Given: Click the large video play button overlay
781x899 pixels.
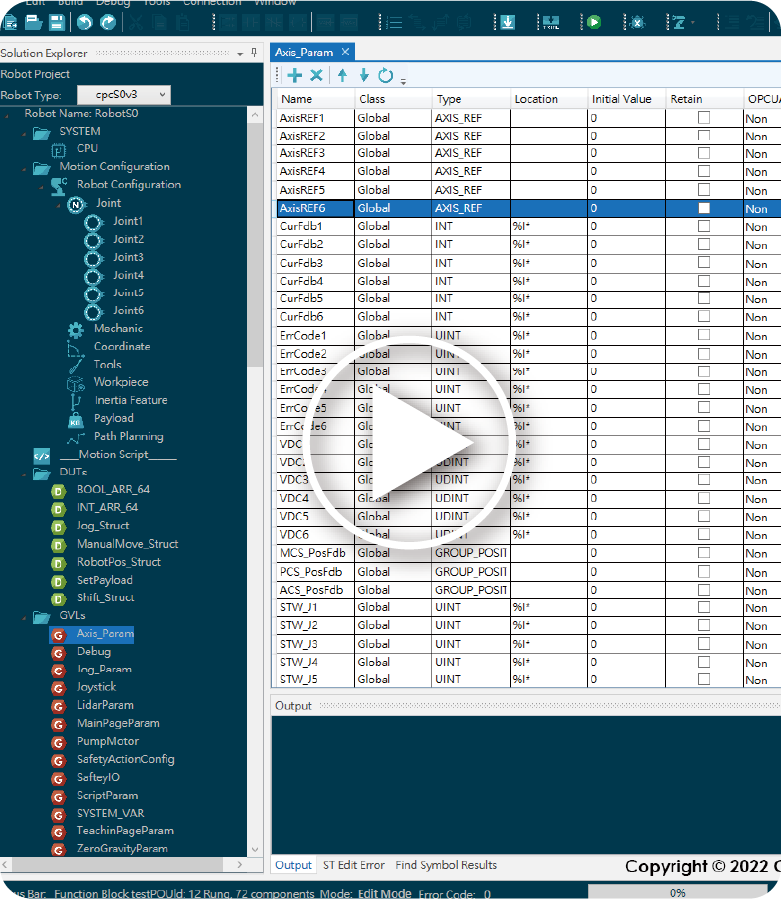Looking at the screenshot, I should click(x=412, y=446).
